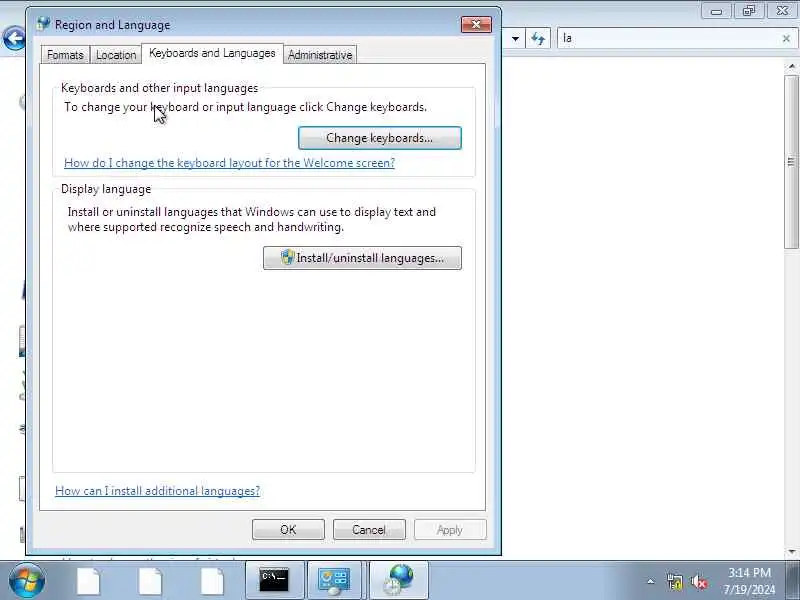
Task: Click the scrollbar up arrow
Action: 791,66
